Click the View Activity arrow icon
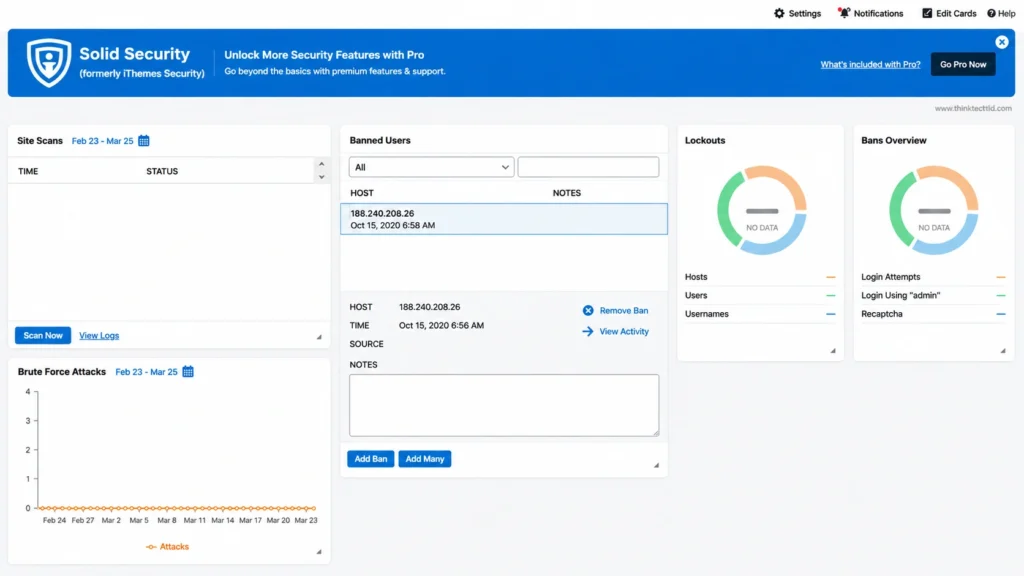This screenshot has height=576, width=1024. tap(588, 332)
